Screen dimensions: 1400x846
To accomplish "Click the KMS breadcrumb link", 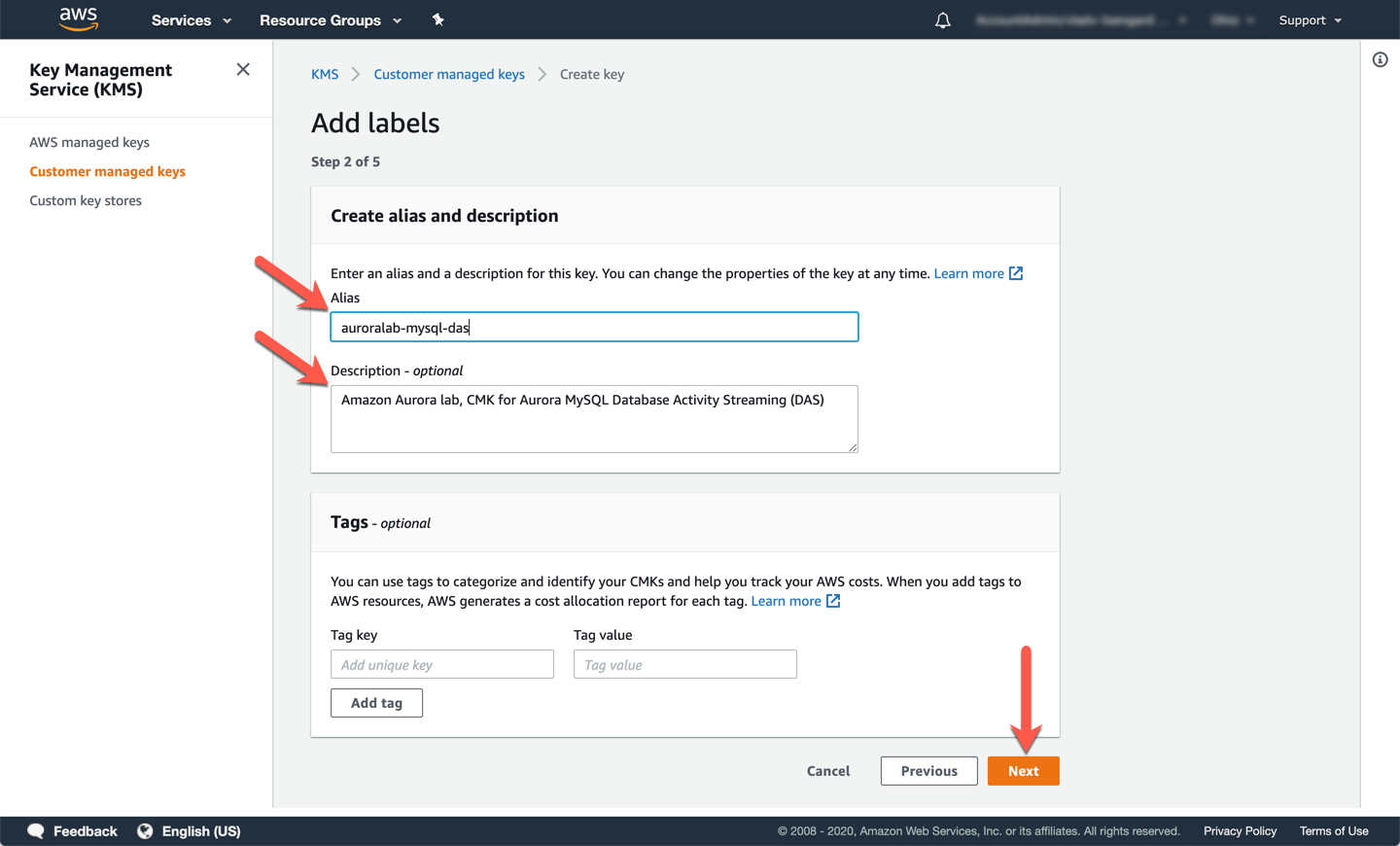I will click(325, 74).
